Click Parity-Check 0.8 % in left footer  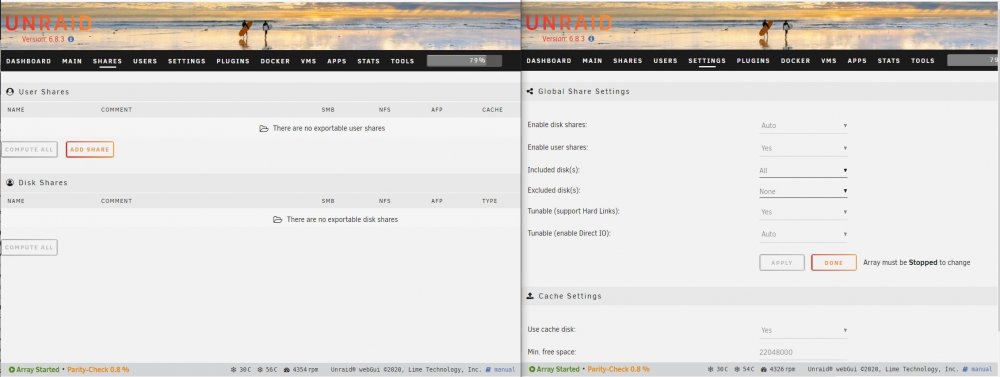pyautogui.click(x=98, y=369)
